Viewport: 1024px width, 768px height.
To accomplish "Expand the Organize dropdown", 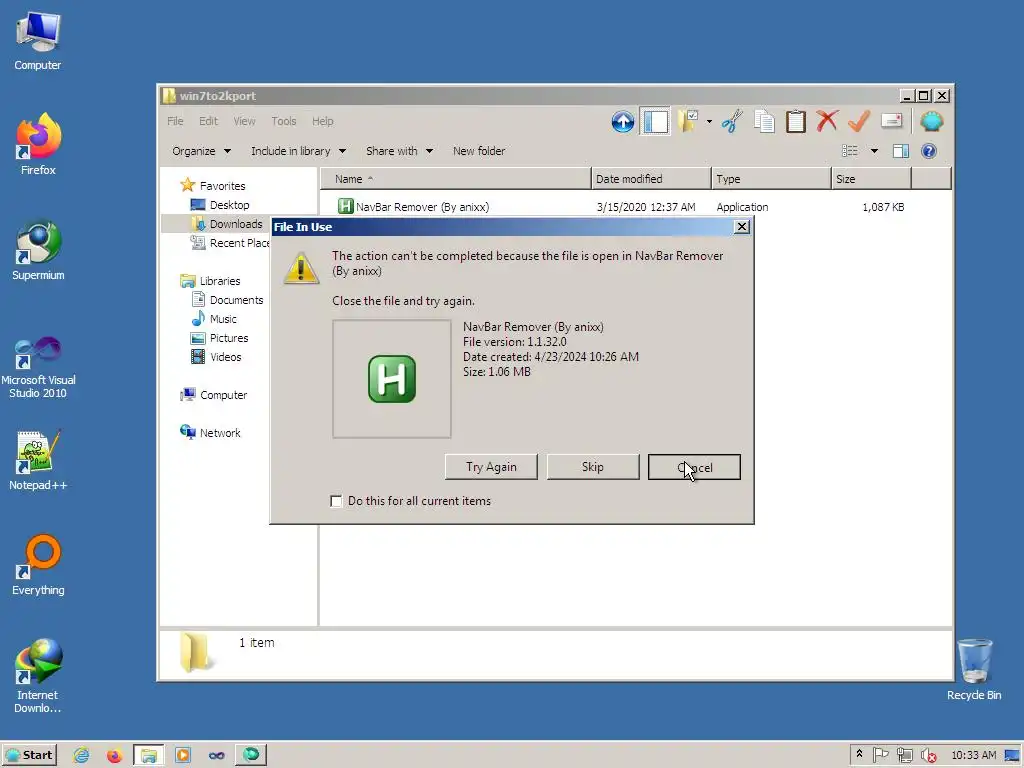I will [x=201, y=152].
